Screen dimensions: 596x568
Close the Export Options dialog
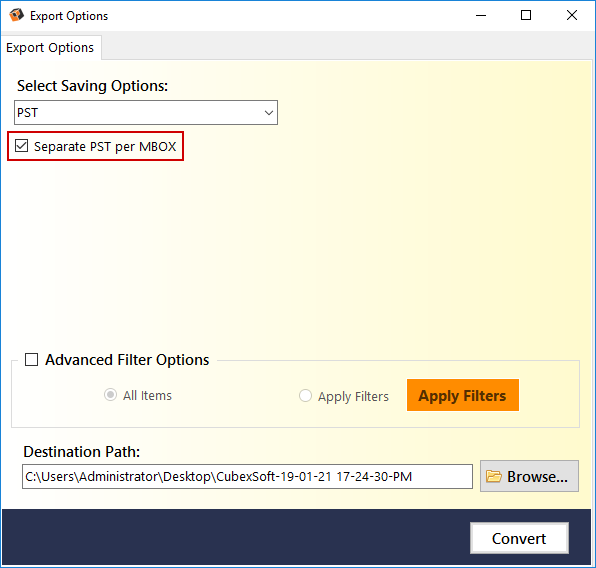(x=572, y=16)
